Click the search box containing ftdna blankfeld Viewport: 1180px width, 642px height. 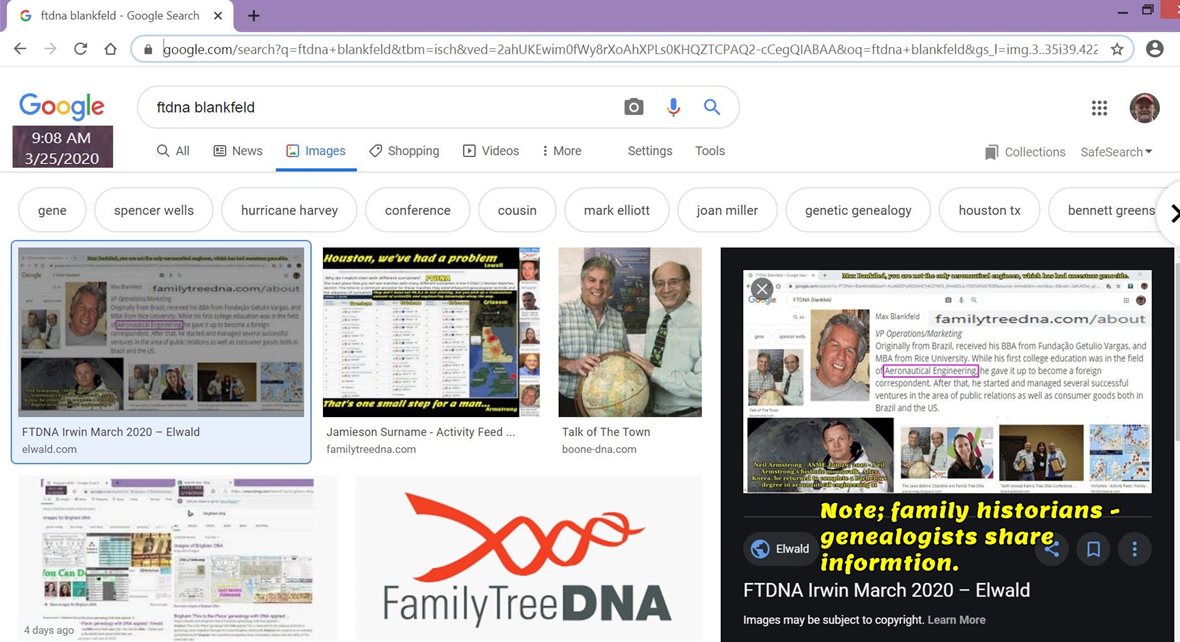click(x=380, y=107)
